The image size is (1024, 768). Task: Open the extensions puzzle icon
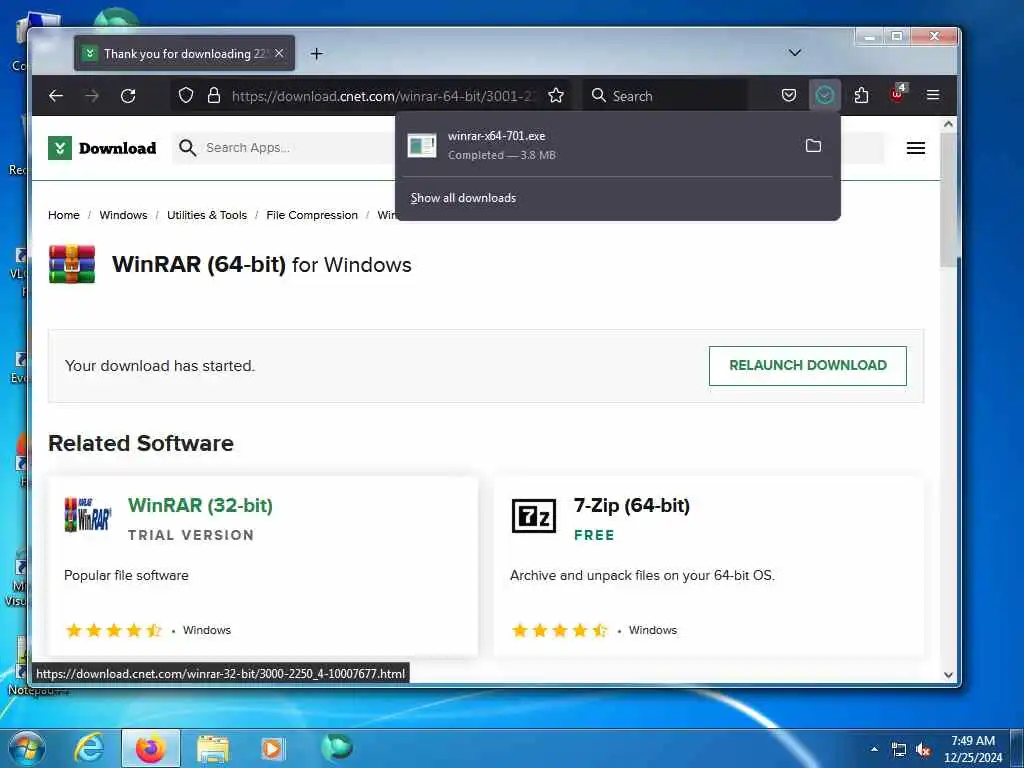point(861,96)
